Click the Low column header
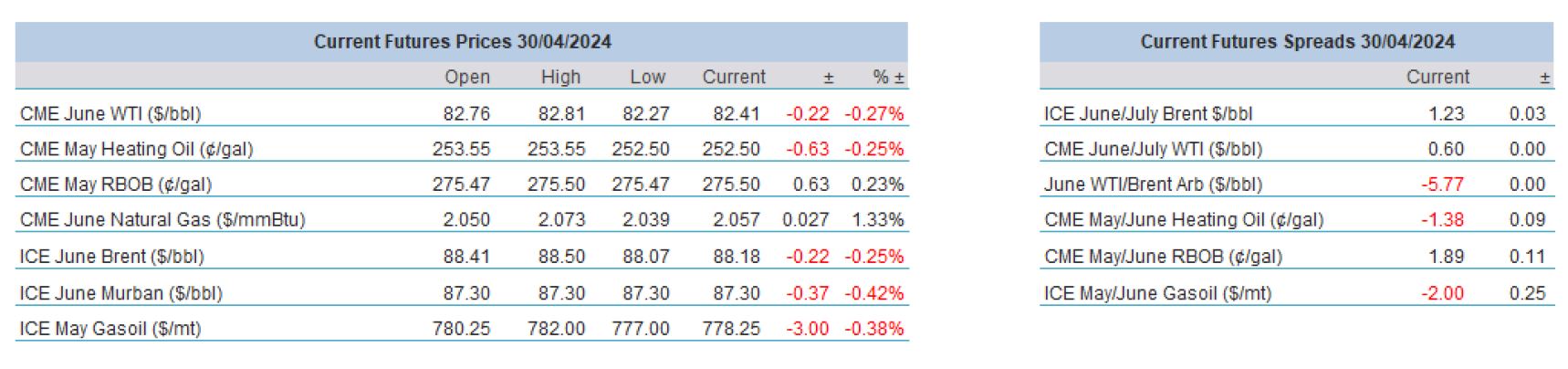Screen dimensions: 1568x369 [647, 78]
